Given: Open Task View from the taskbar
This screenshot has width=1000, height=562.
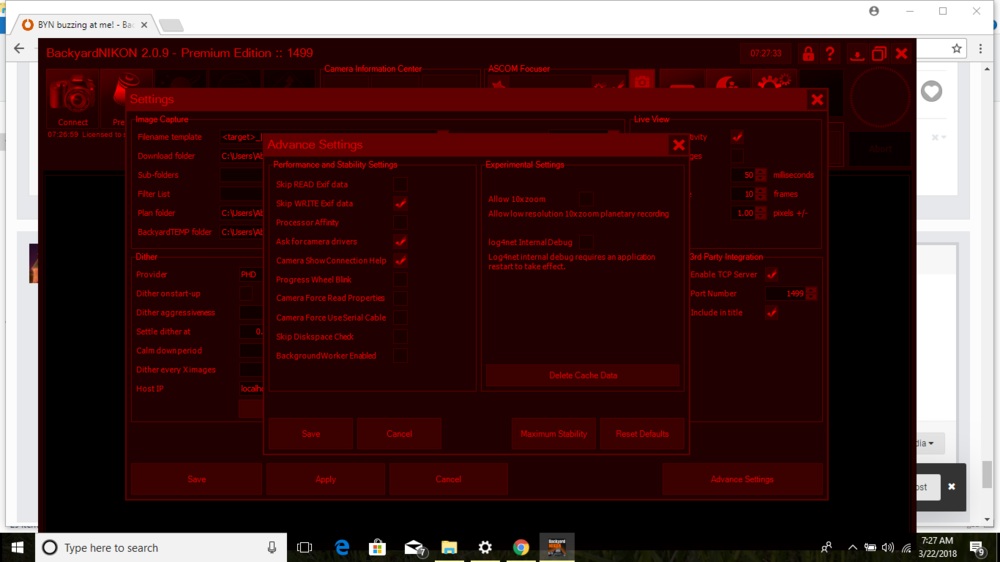Looking at the screenshot, I should [305, 547].
